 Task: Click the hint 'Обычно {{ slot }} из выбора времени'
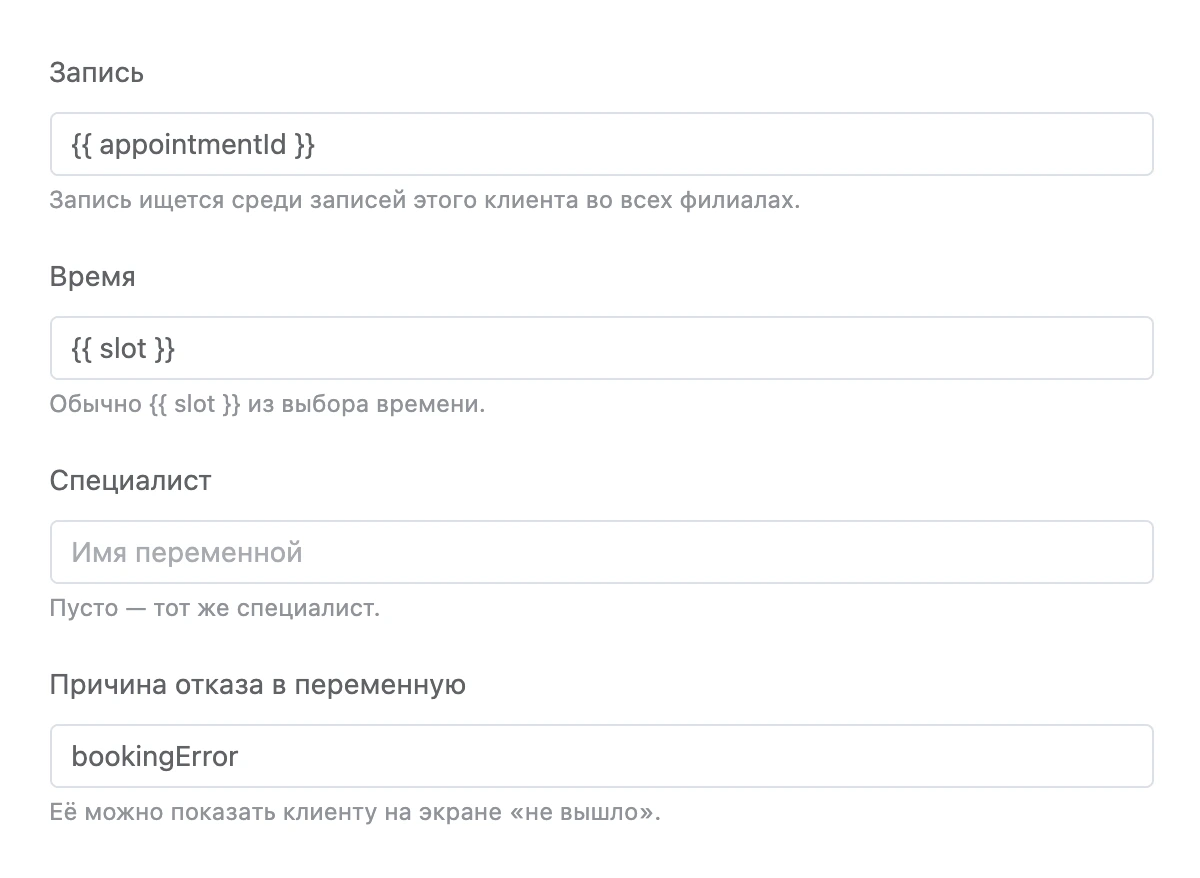point(267,405)
